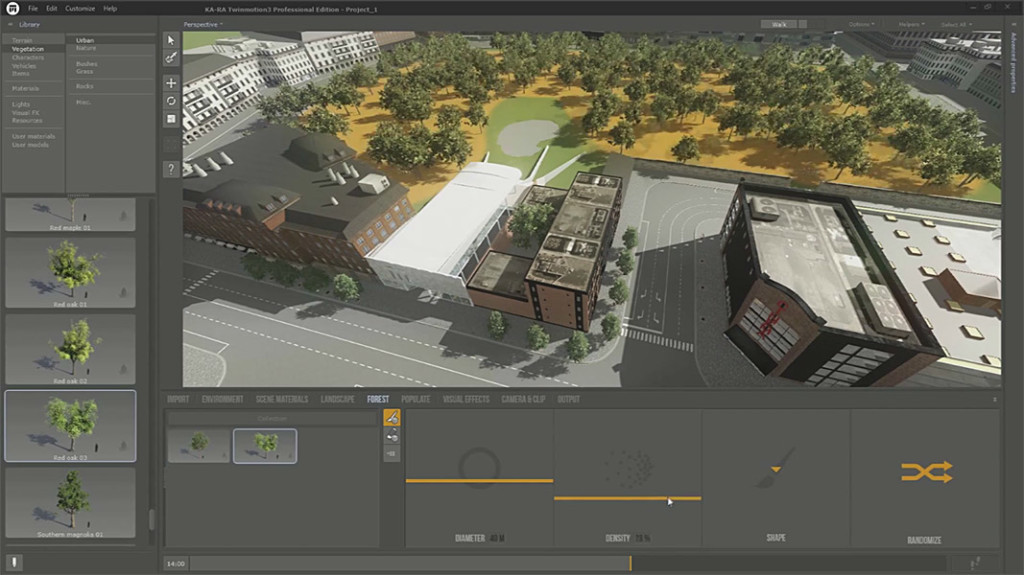Image resolution: width=1024 pixels, height=575 pixels.
Task: Select the eyedropper material picker tool
Action: click(x=171, y=58)
